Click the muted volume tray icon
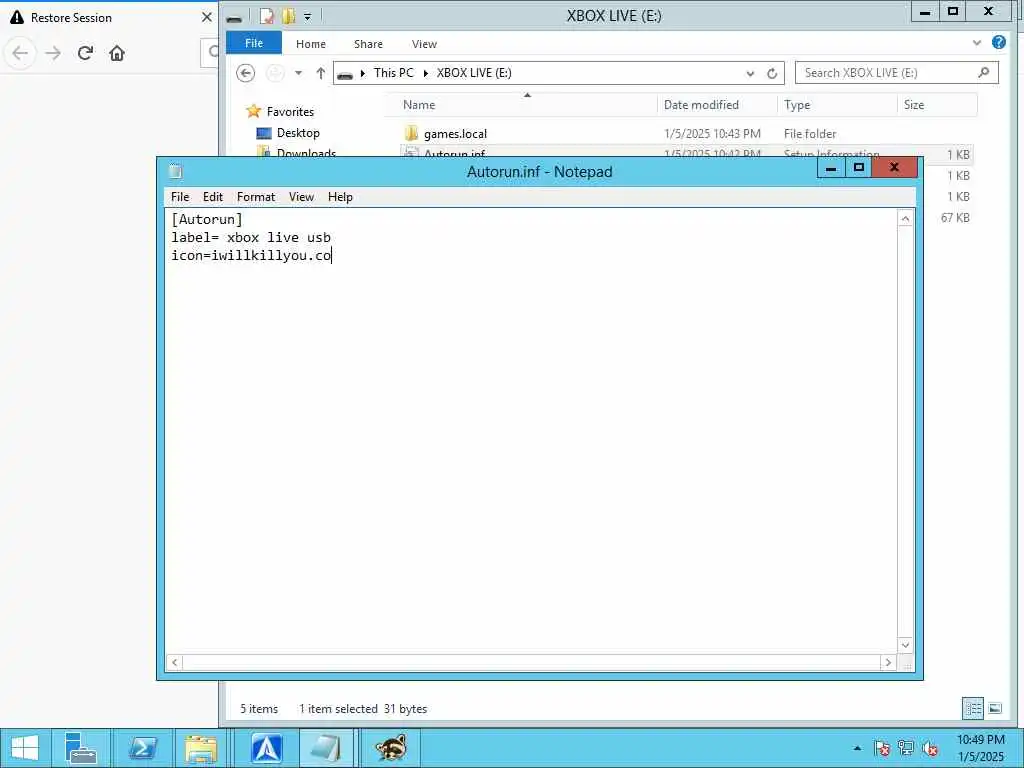 pos(930,748)
